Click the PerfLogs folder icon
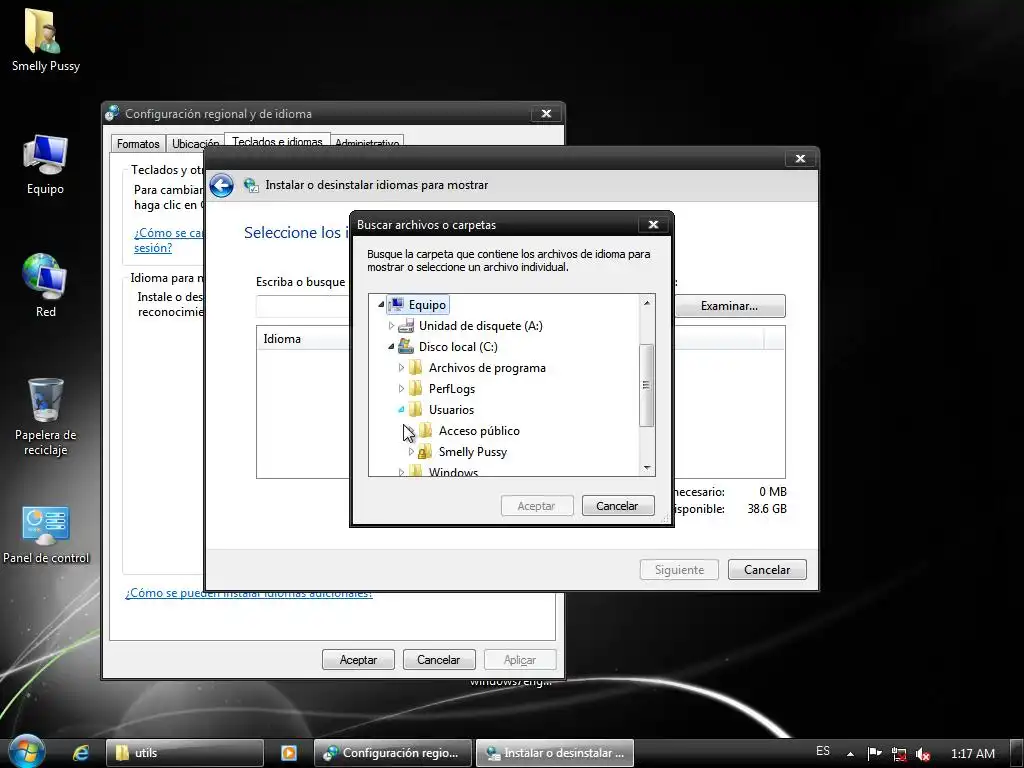This screenshot has height=768, width=1024. point(416,389)
